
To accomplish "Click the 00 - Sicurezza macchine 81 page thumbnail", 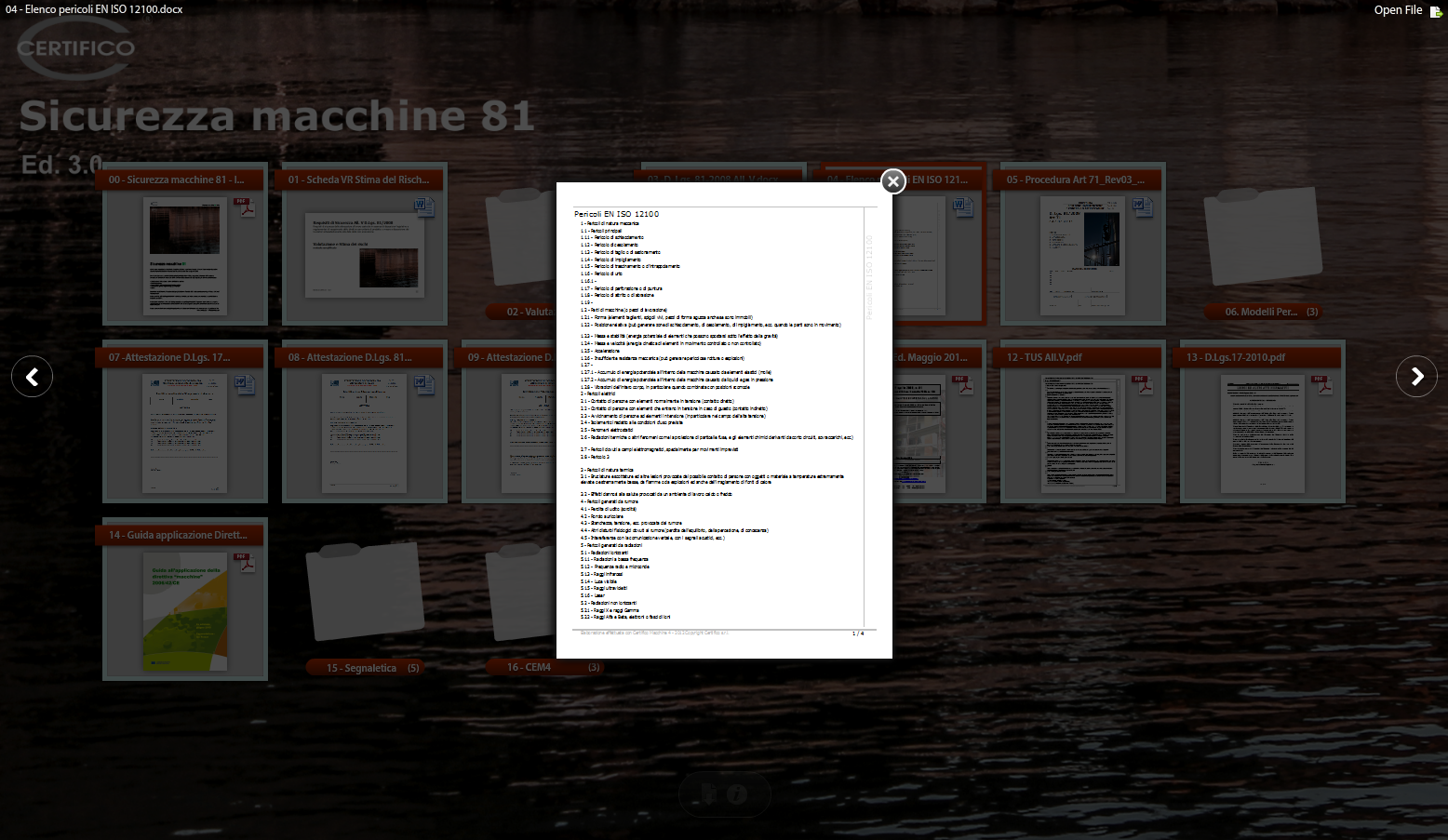I will coord(184,255).
